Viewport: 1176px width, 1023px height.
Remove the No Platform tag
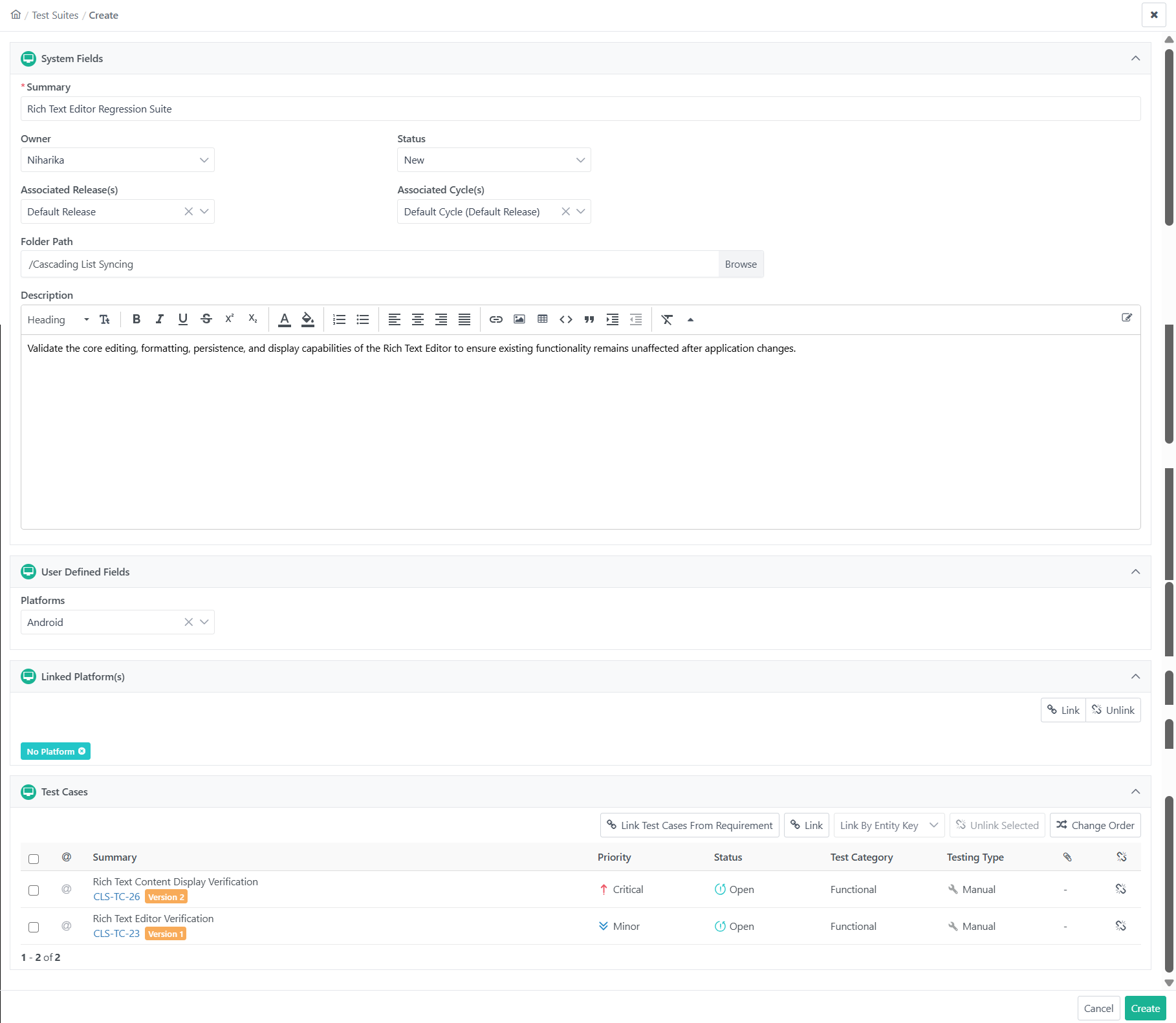82,751
